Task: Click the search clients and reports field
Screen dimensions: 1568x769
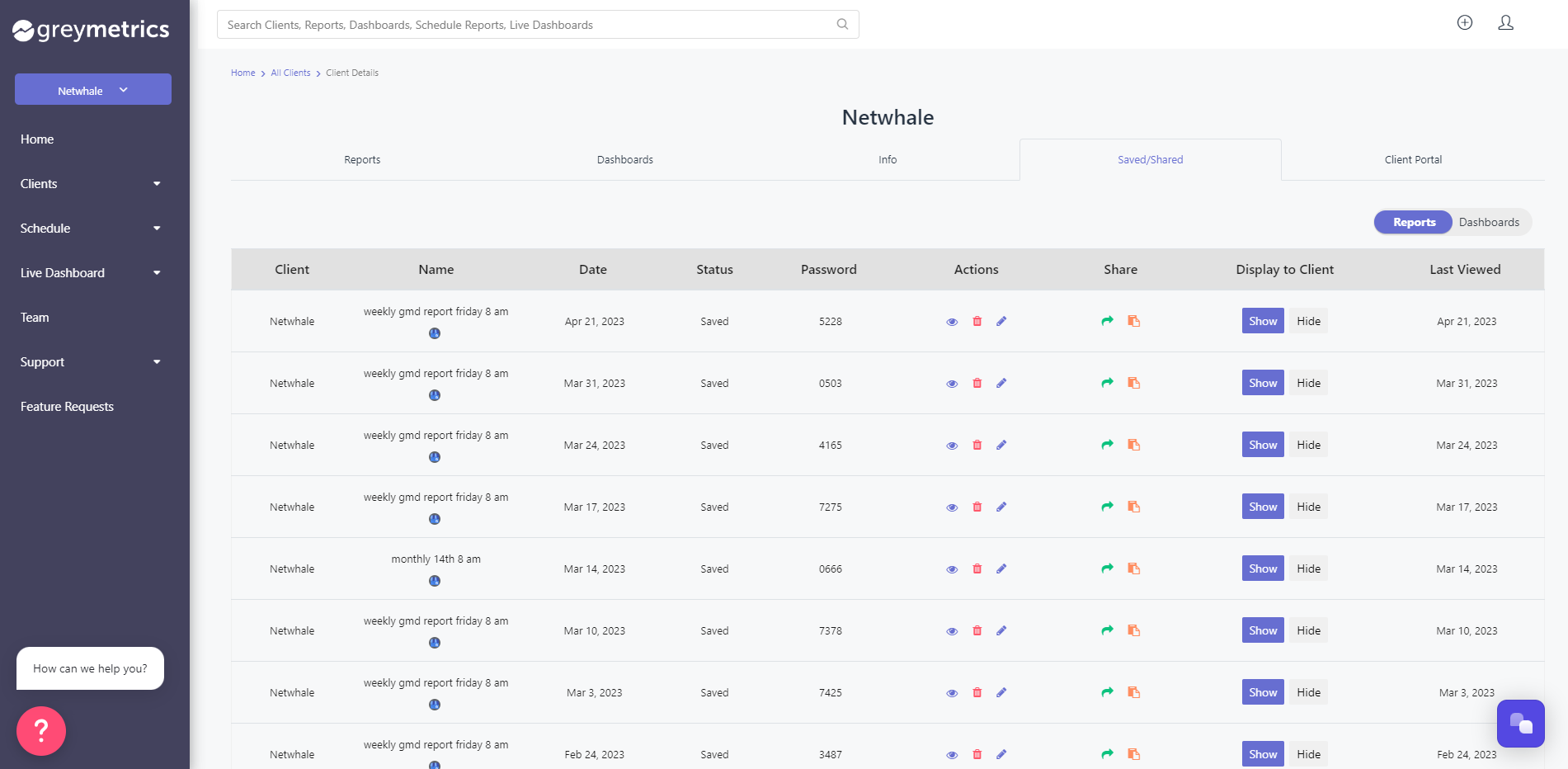Action: tap(528, 25)
